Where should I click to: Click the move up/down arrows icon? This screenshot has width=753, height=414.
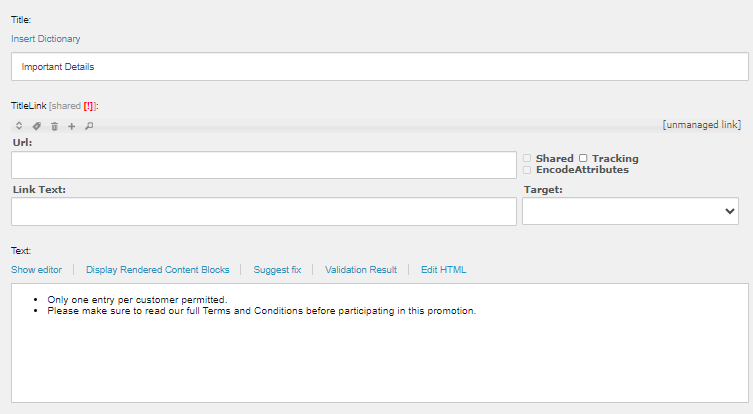(x=19, y=126)
